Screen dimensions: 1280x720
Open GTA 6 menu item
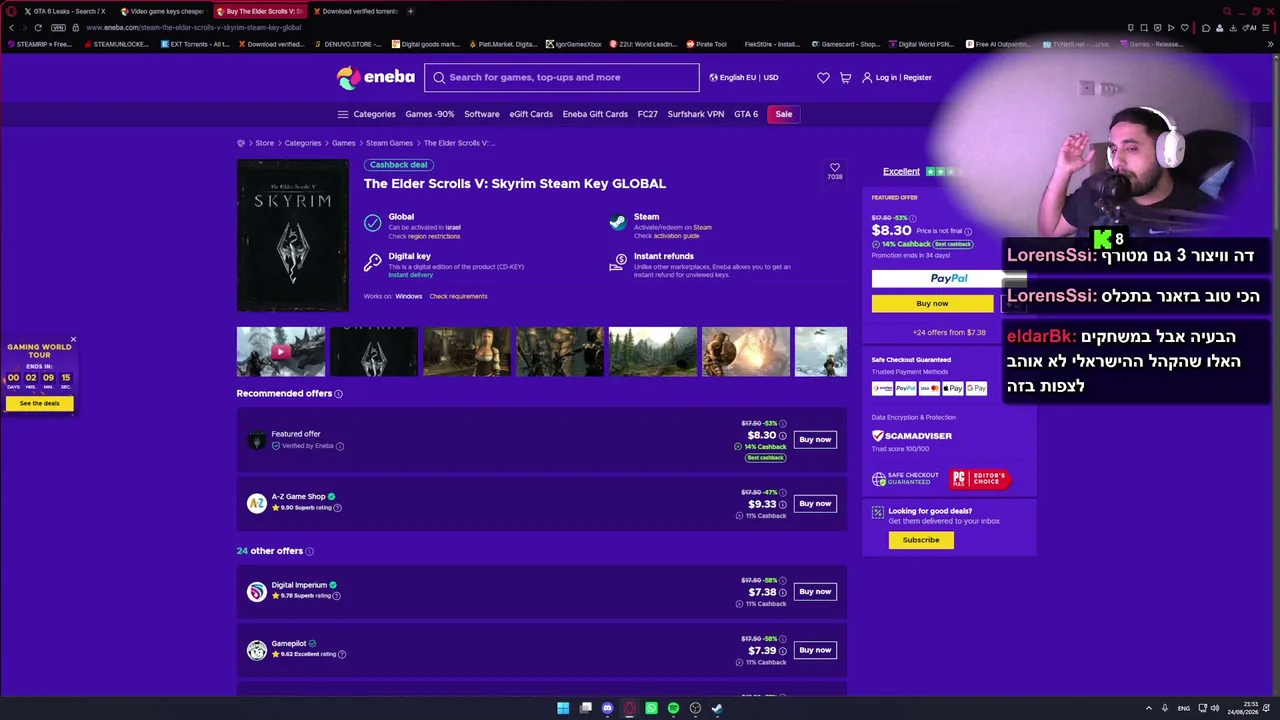point(746,114)
